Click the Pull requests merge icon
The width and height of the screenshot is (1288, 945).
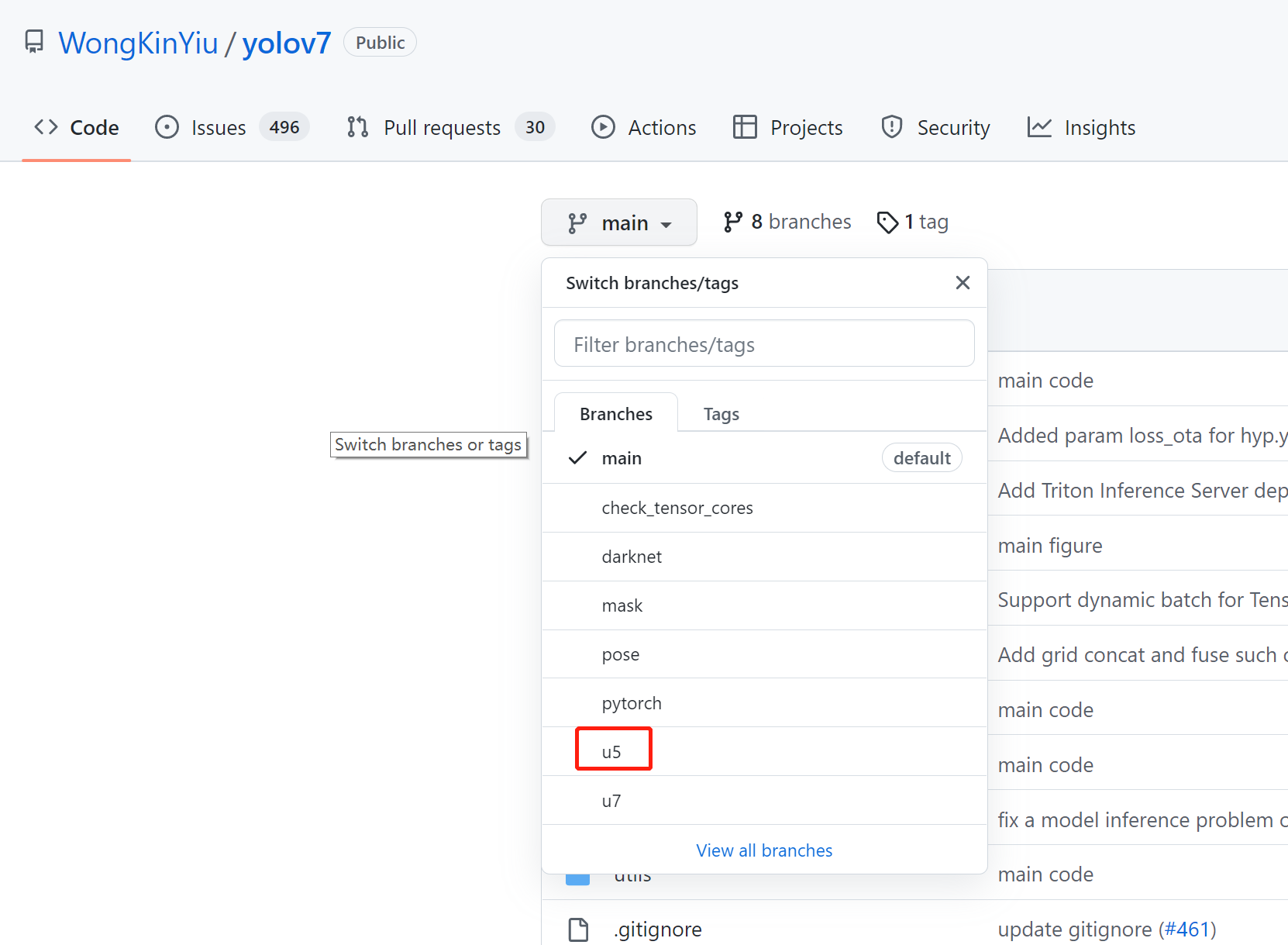coord(356,126)
